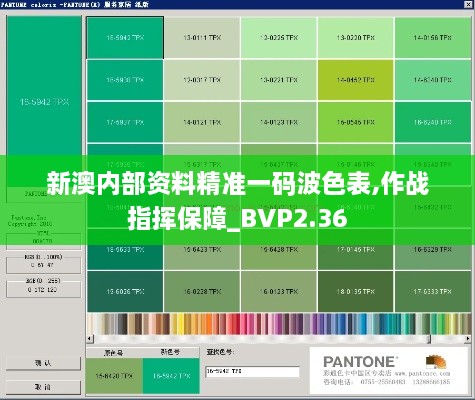Select the 16-0228 TPX swatch
The width and height of the screenshot is (475, 400).
point(202,292)
